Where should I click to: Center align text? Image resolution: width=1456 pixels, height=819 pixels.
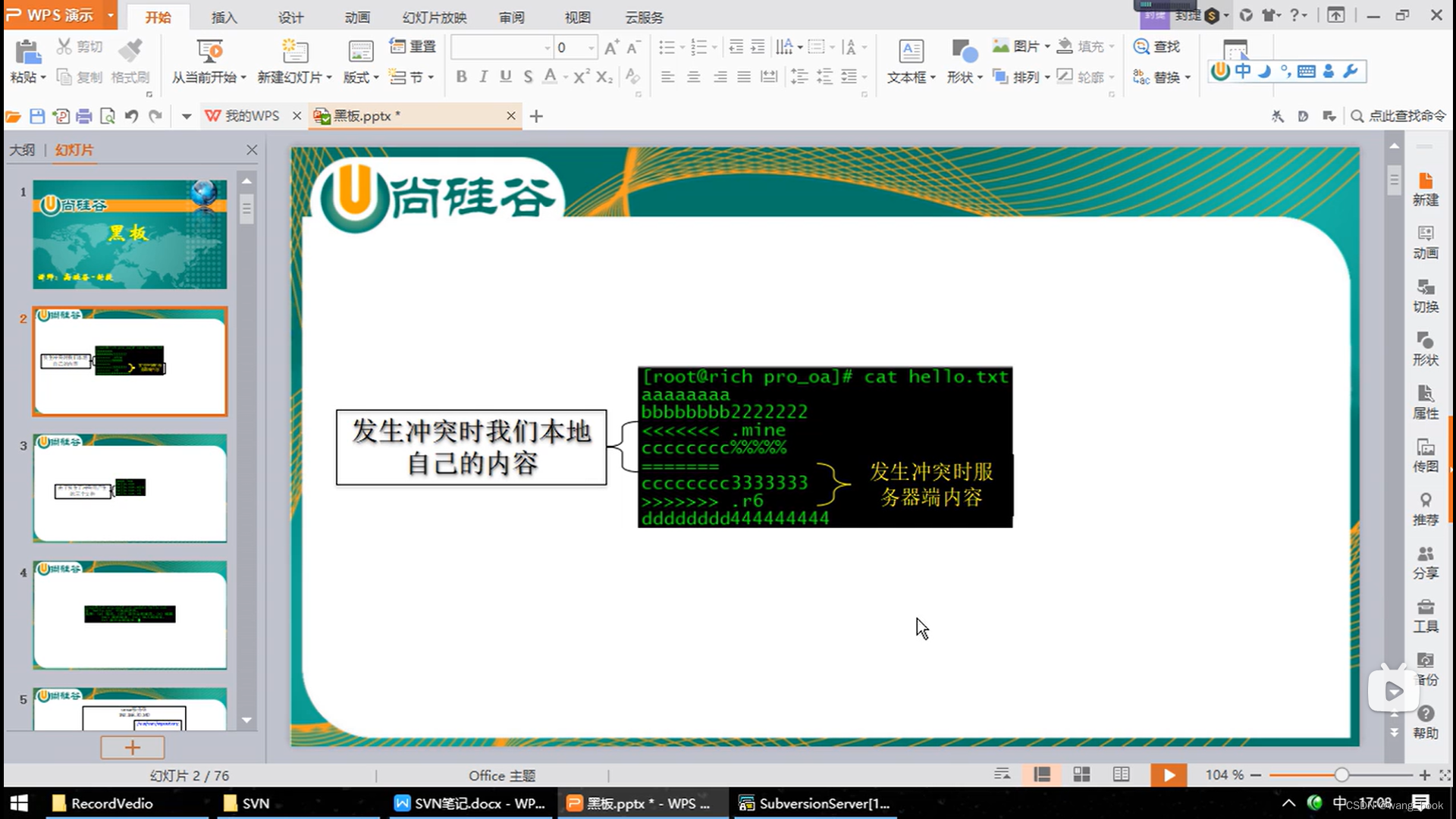[x=693, y=77]
